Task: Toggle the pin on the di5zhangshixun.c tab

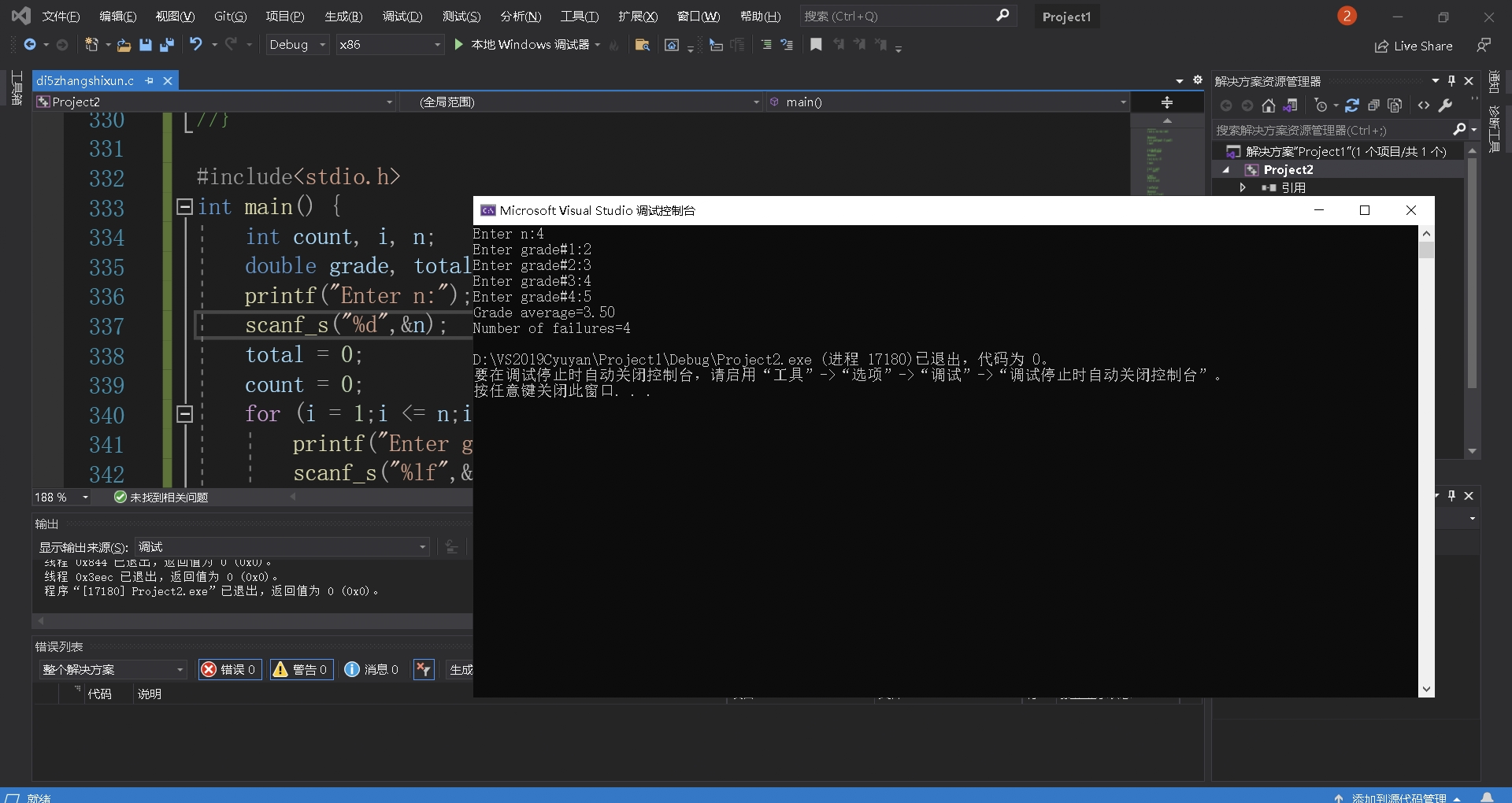Action: (x=149, y=80)
